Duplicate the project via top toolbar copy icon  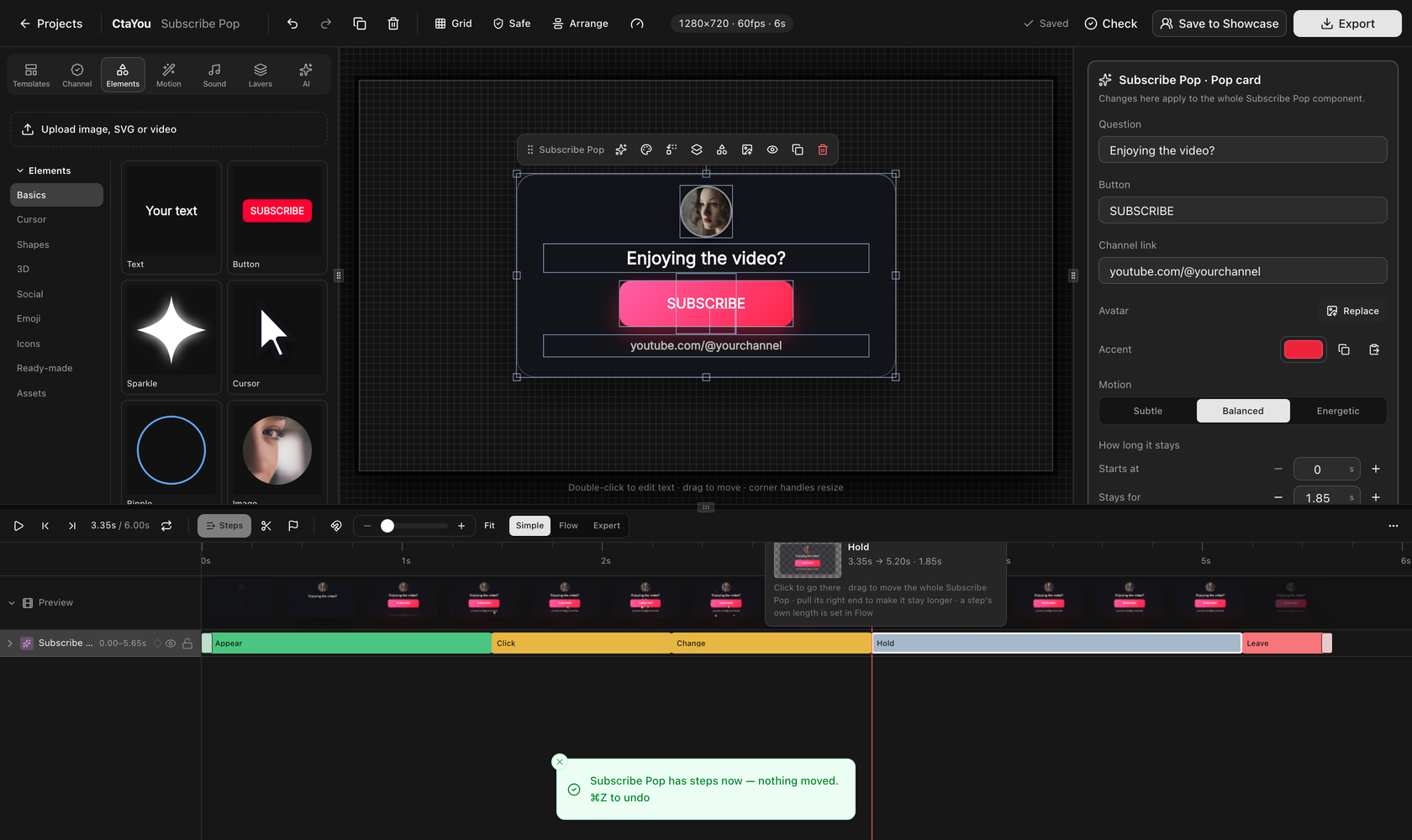[360, 24]
